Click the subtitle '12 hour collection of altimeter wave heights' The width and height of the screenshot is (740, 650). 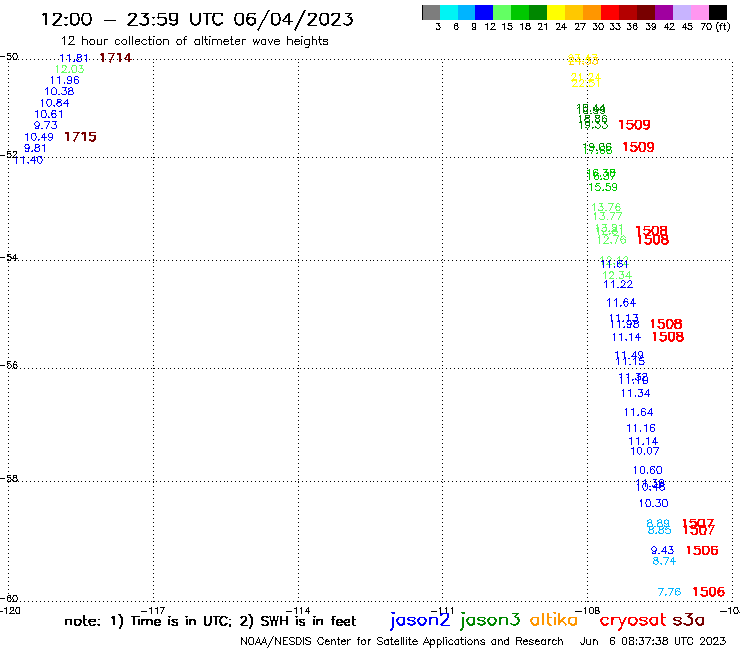click(x=194, y=41)
